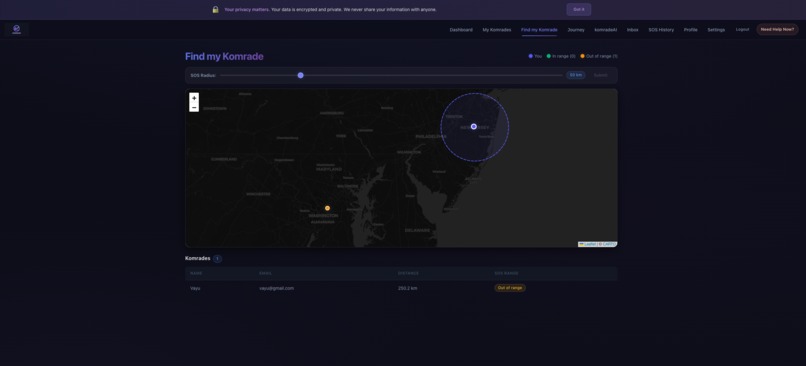Click the name Vayu in table
The width and height of the screenshot is (806, 366).
click(195, 288)
